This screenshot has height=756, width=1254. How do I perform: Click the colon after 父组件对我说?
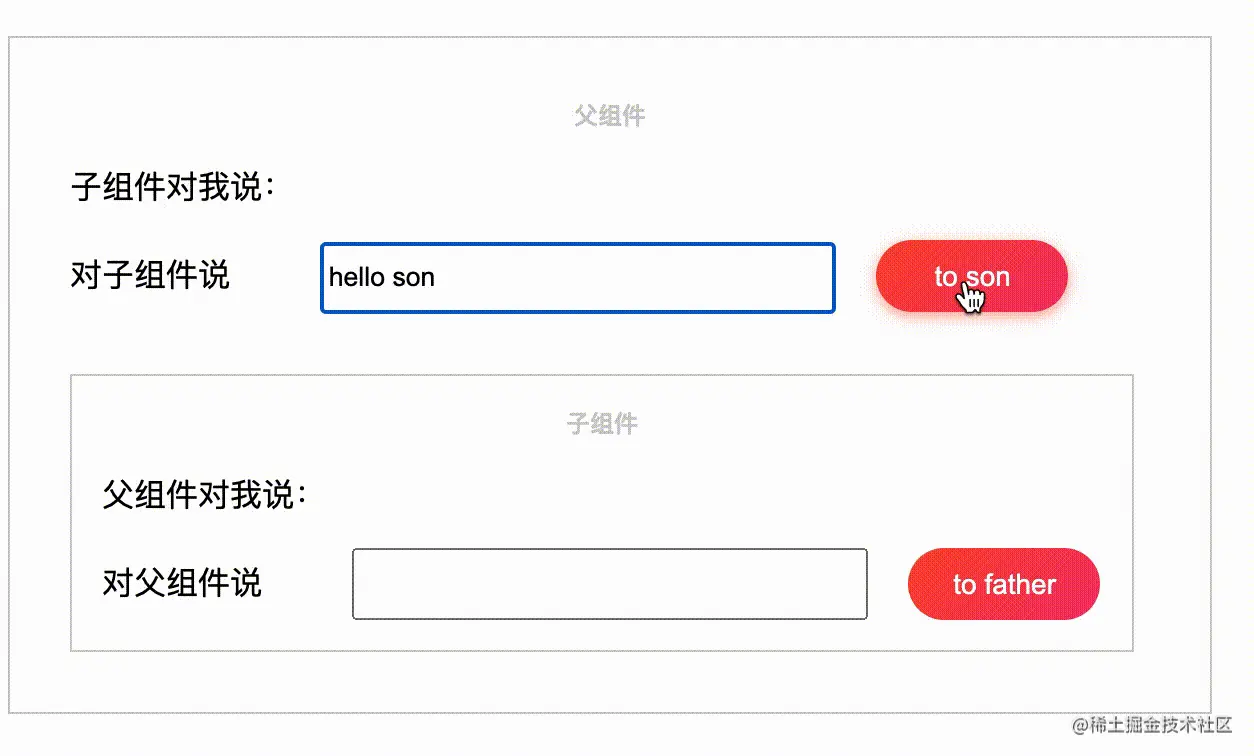coord(301,496)
